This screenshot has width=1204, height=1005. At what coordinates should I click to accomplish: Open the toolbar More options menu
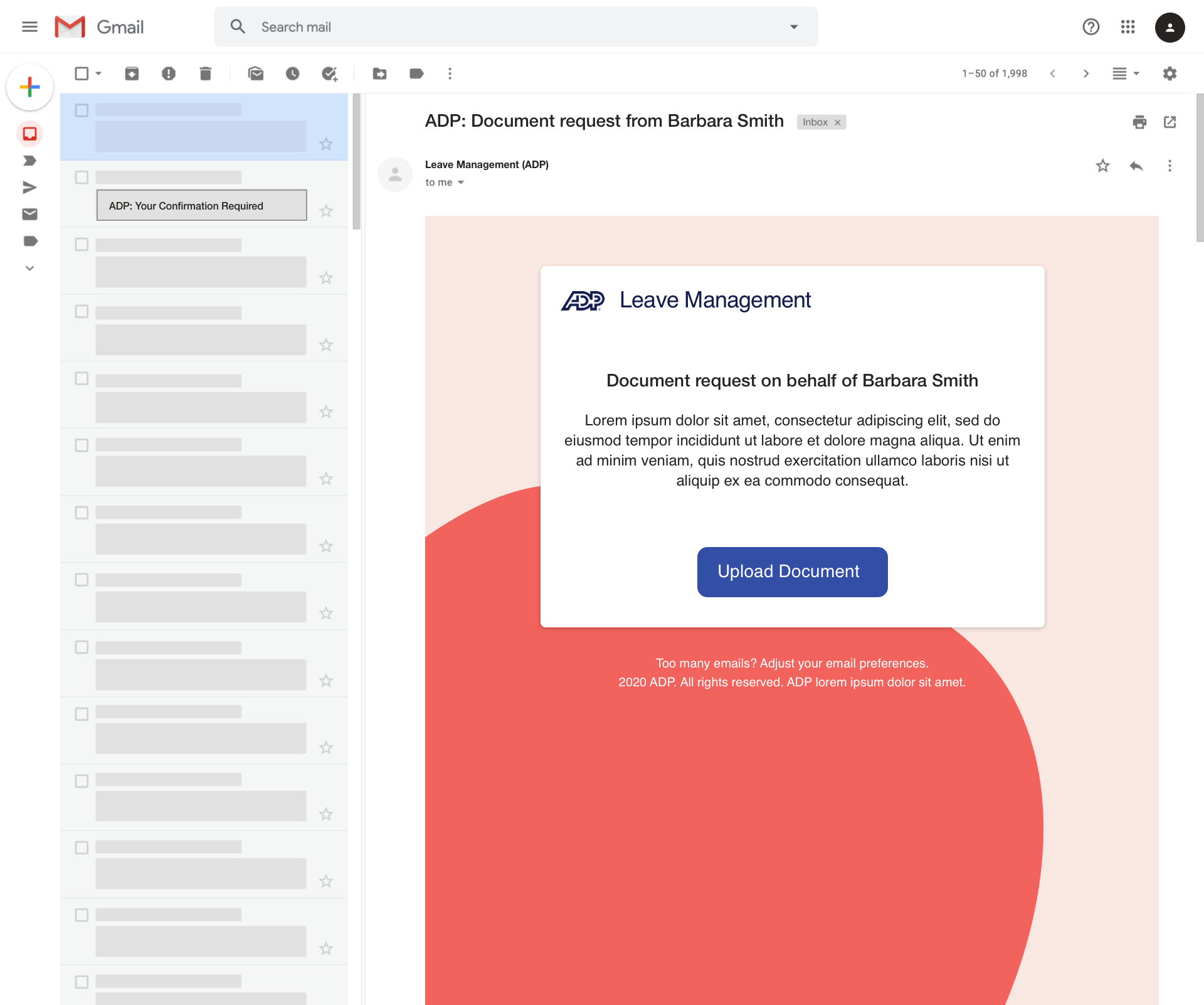450,73
